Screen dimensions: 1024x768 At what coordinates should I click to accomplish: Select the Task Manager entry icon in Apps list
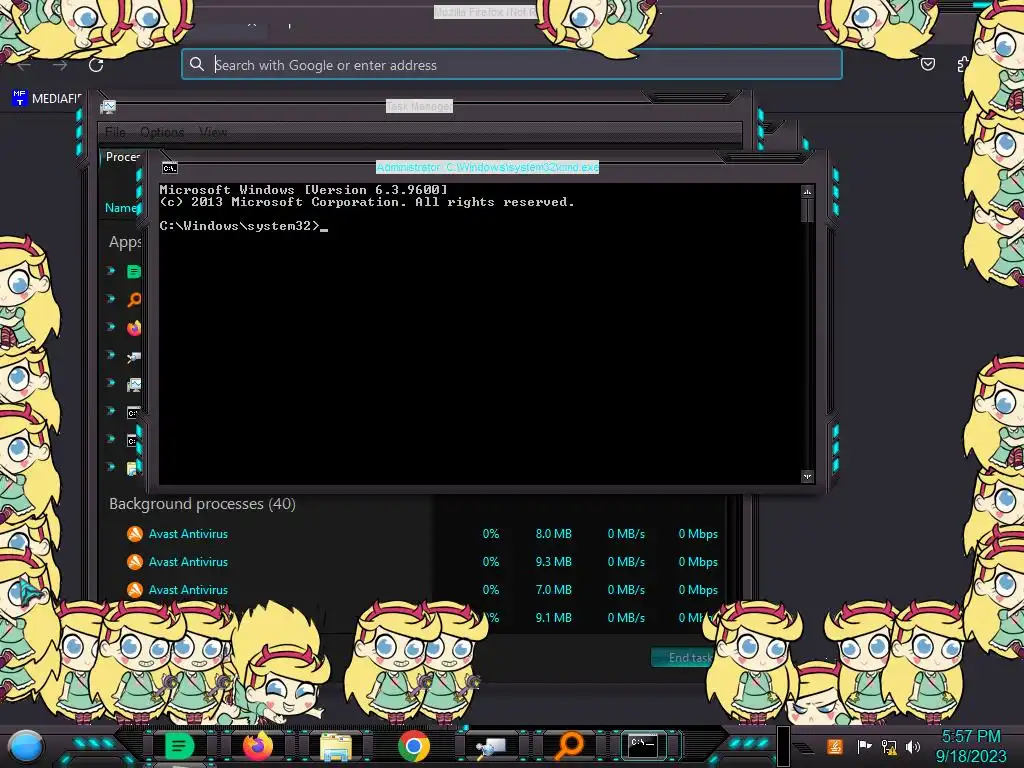134,385
